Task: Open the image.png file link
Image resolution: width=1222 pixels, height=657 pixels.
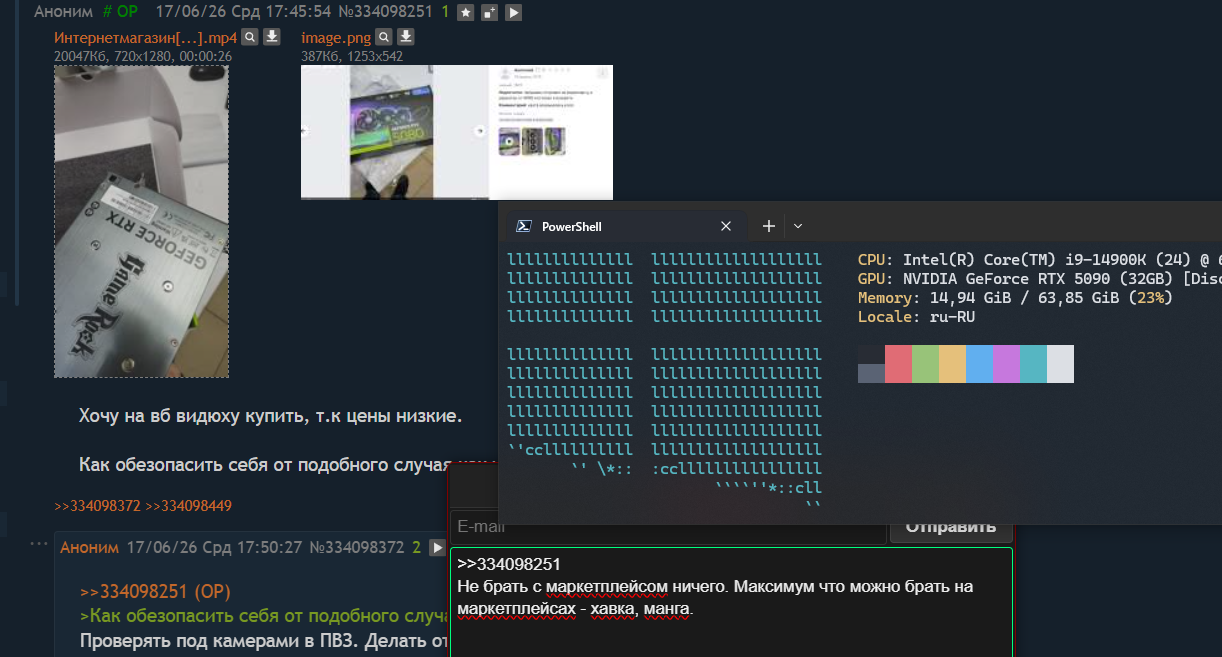Action: point(336,38)
